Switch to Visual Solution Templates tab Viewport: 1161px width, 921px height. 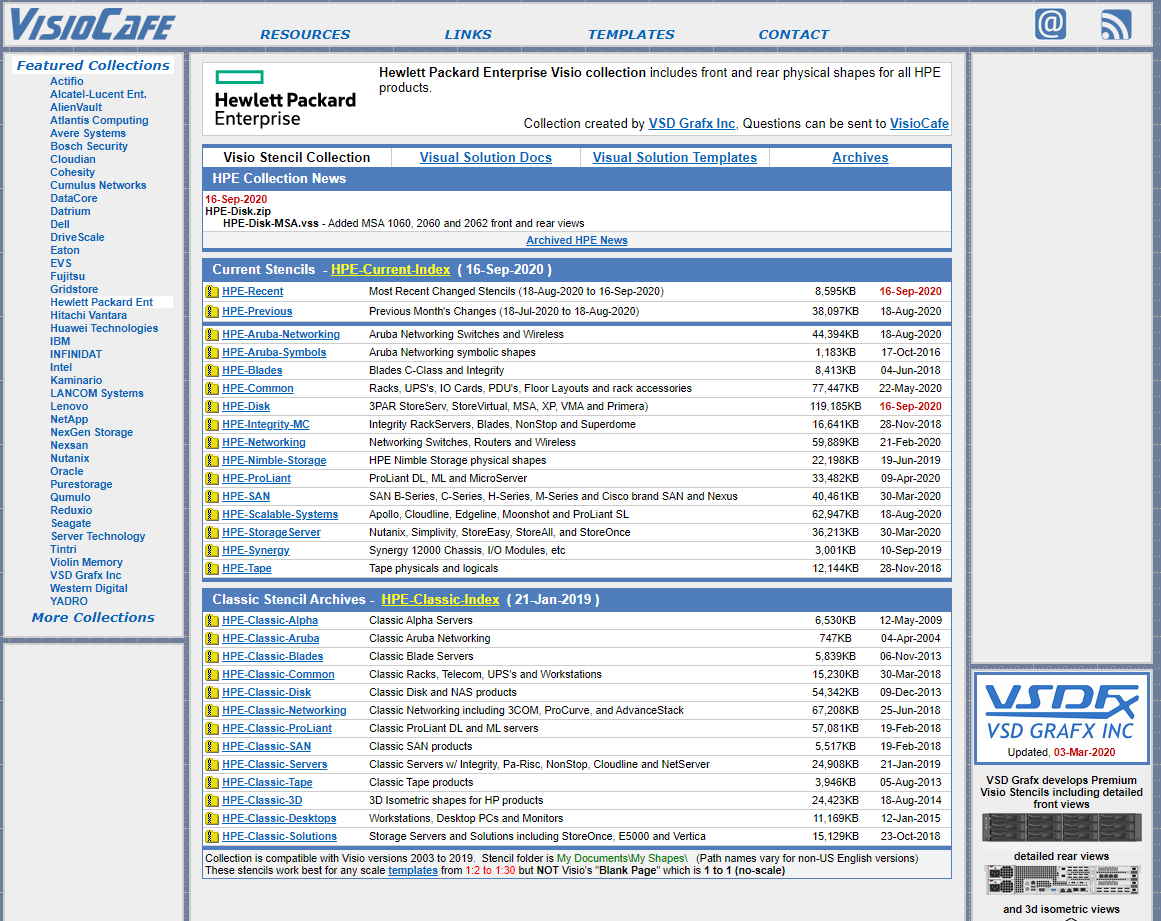pyautogui.click(x=675, y=157)
